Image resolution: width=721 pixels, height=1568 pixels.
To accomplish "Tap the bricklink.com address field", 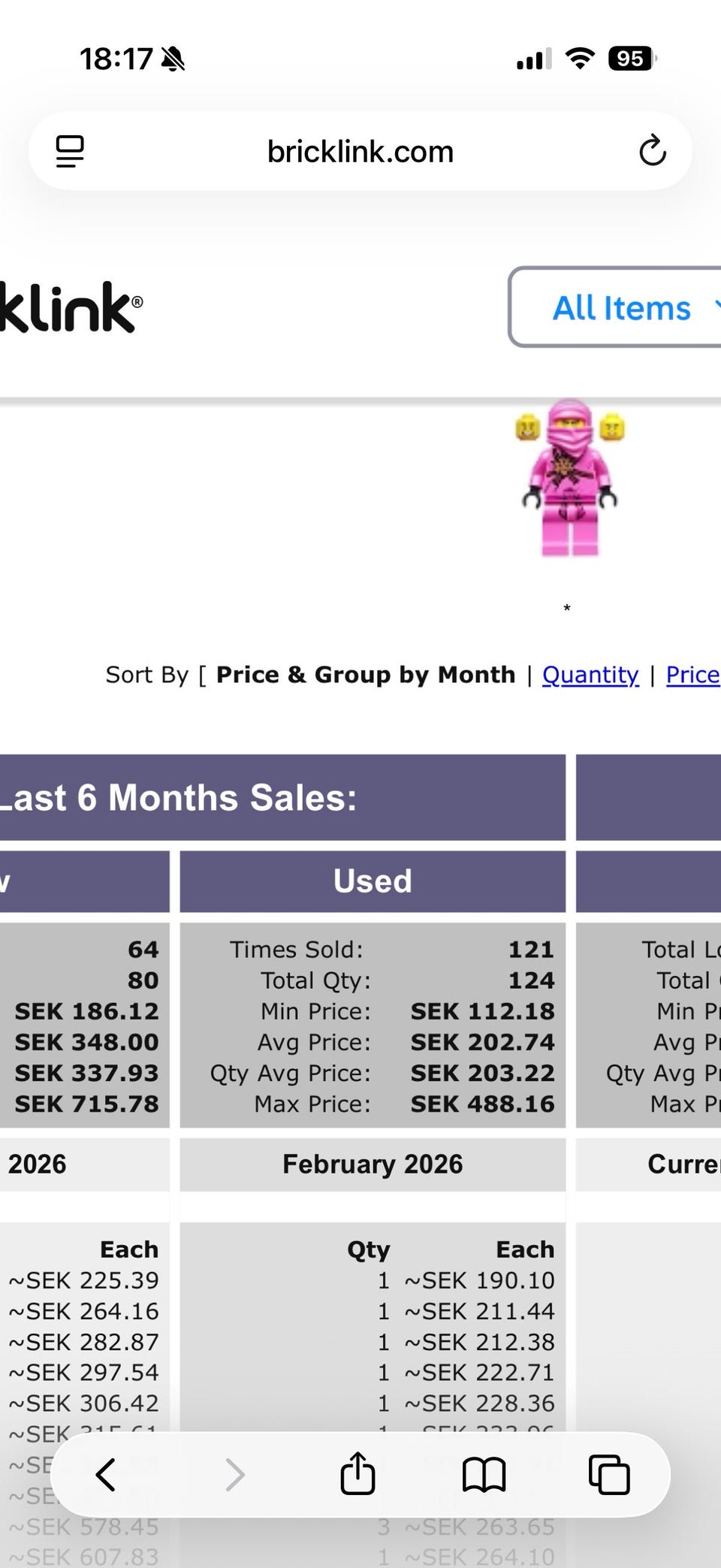I will click(360, 151).
